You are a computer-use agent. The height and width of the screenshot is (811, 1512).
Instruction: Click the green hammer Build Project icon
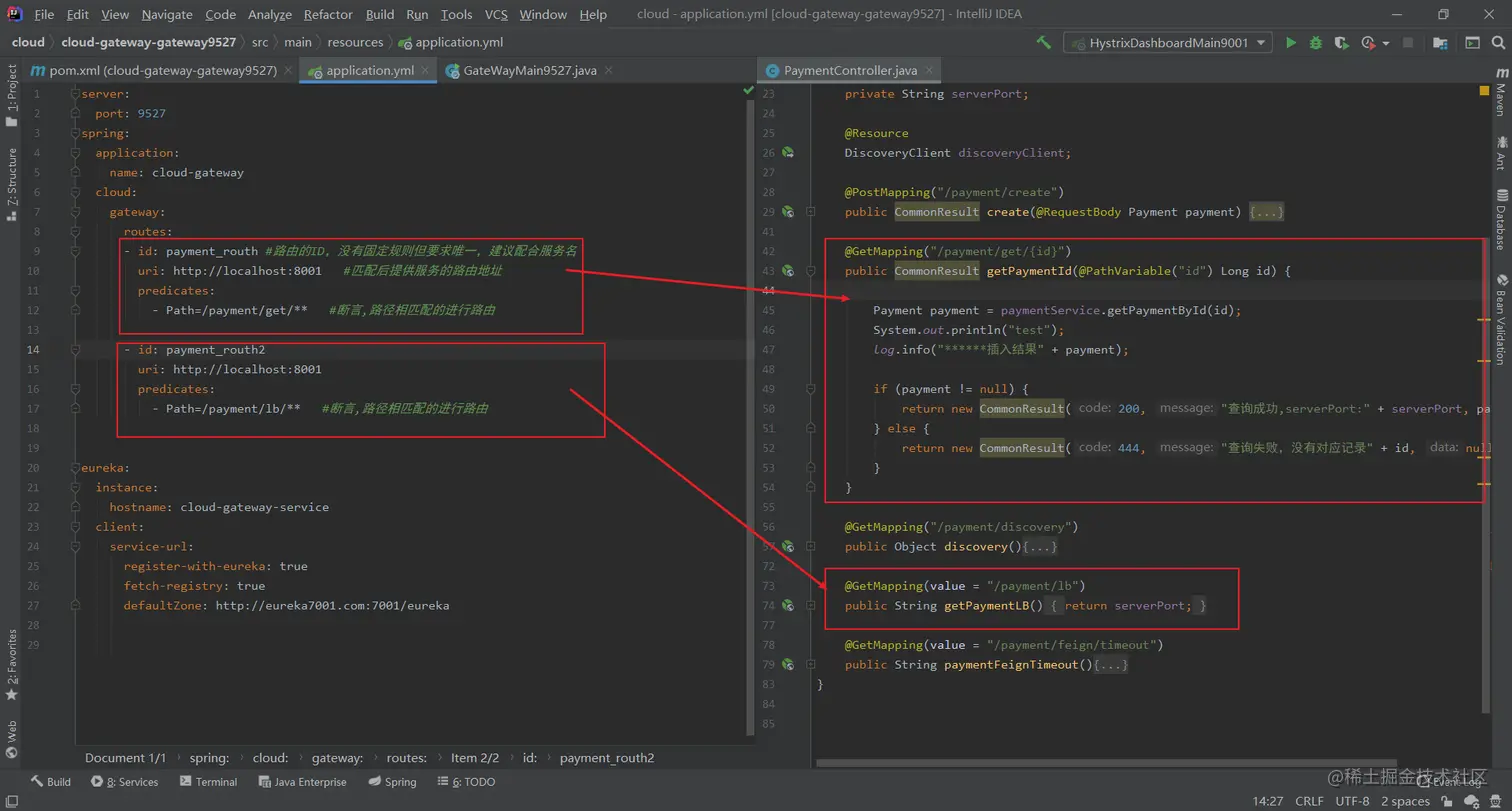coord(1044,42)
